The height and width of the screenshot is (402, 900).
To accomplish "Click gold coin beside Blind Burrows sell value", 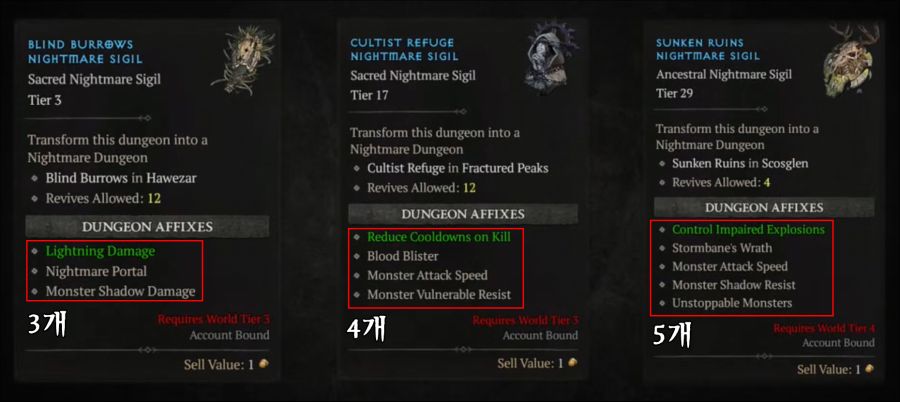I will 263,364.
